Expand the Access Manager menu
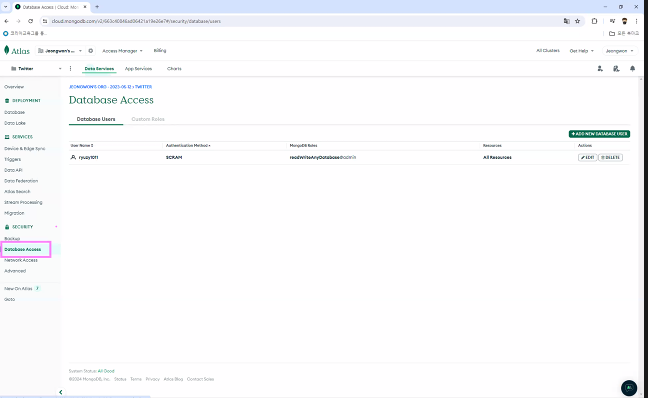This screenshot has width=648, height=398. pyautogui.click(x=122, y=51)
